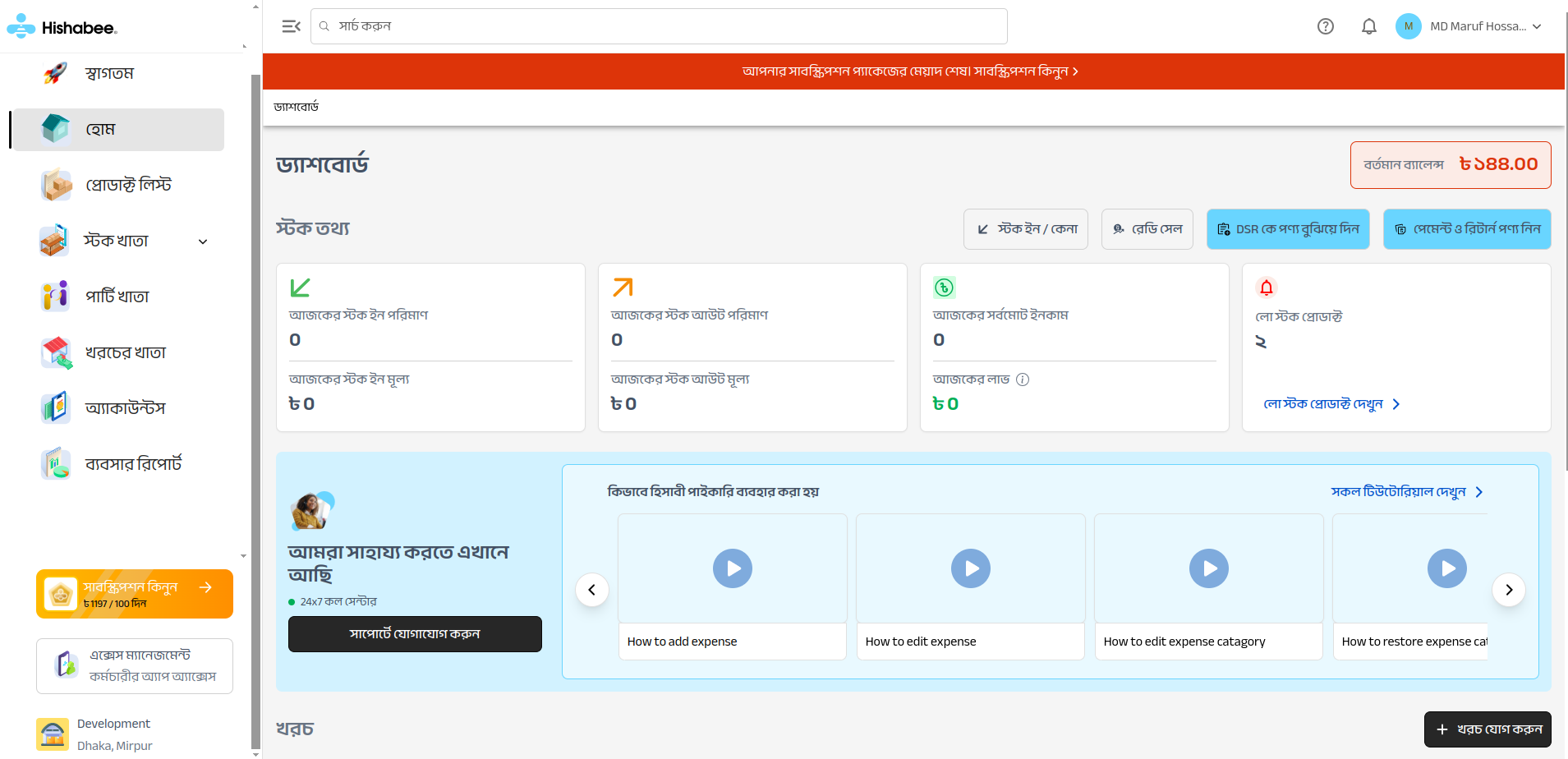Play How to edit expense catagory video
The image size is (1568, 759).
[1209, 568]
